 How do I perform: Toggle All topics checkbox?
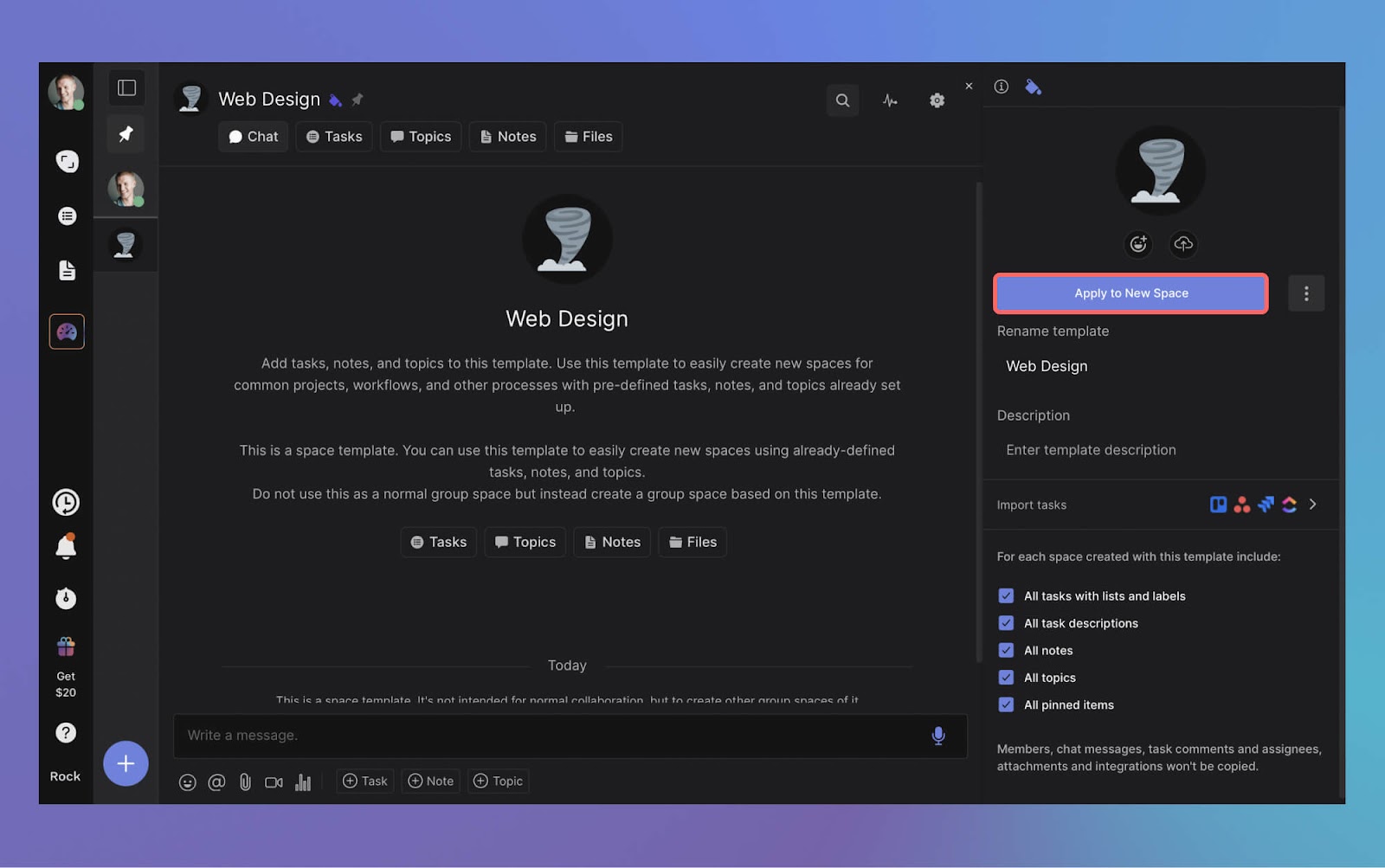point(1006,678)
